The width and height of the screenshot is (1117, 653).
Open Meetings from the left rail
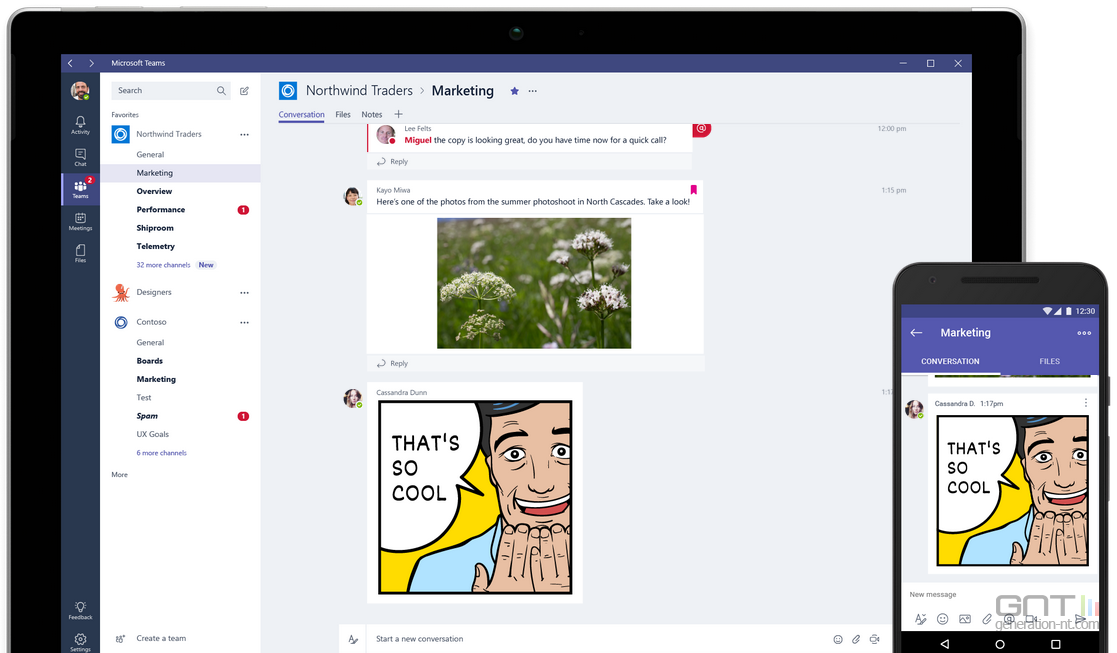click(80, 221)
